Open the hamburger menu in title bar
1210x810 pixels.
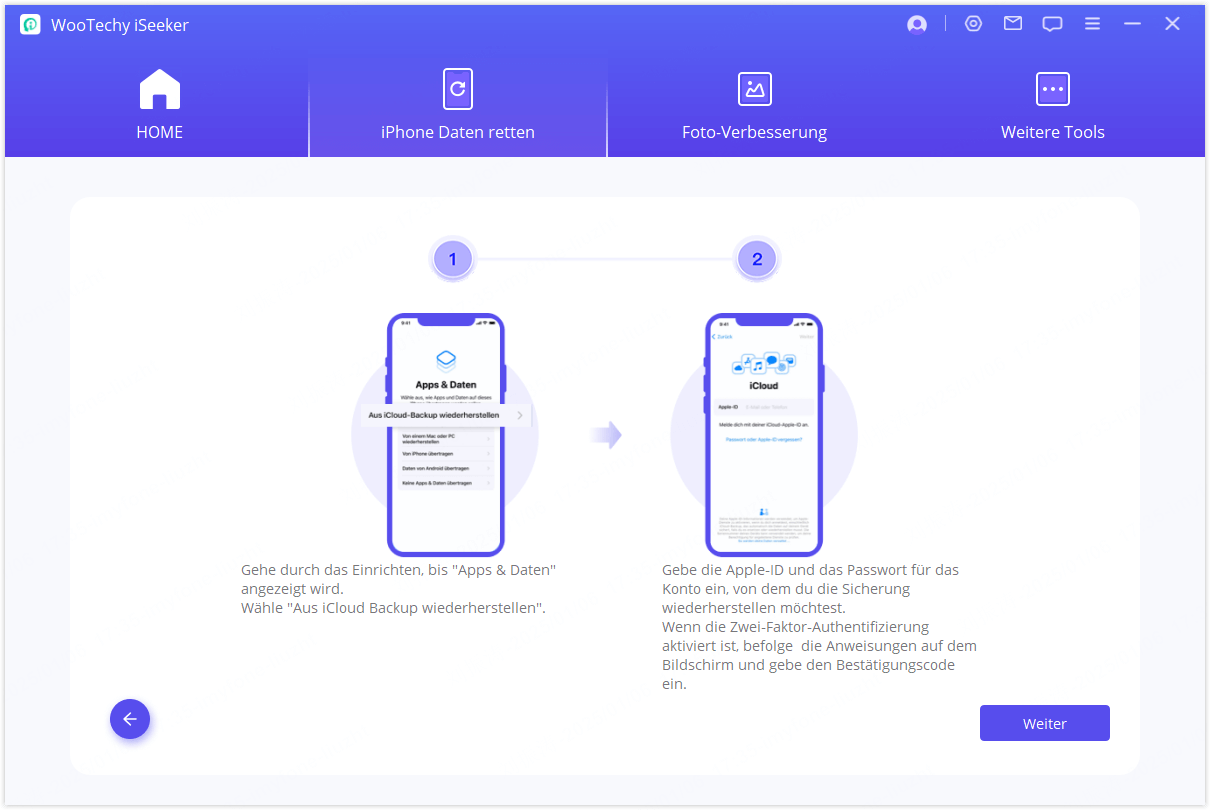tap(1092, 24)
